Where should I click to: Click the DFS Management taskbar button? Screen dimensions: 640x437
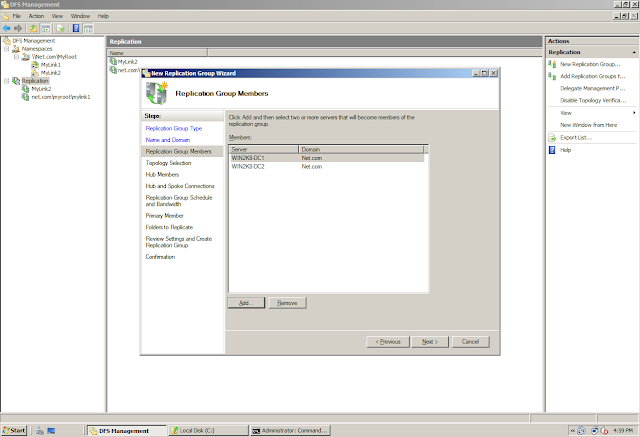[x=127, y=430]
